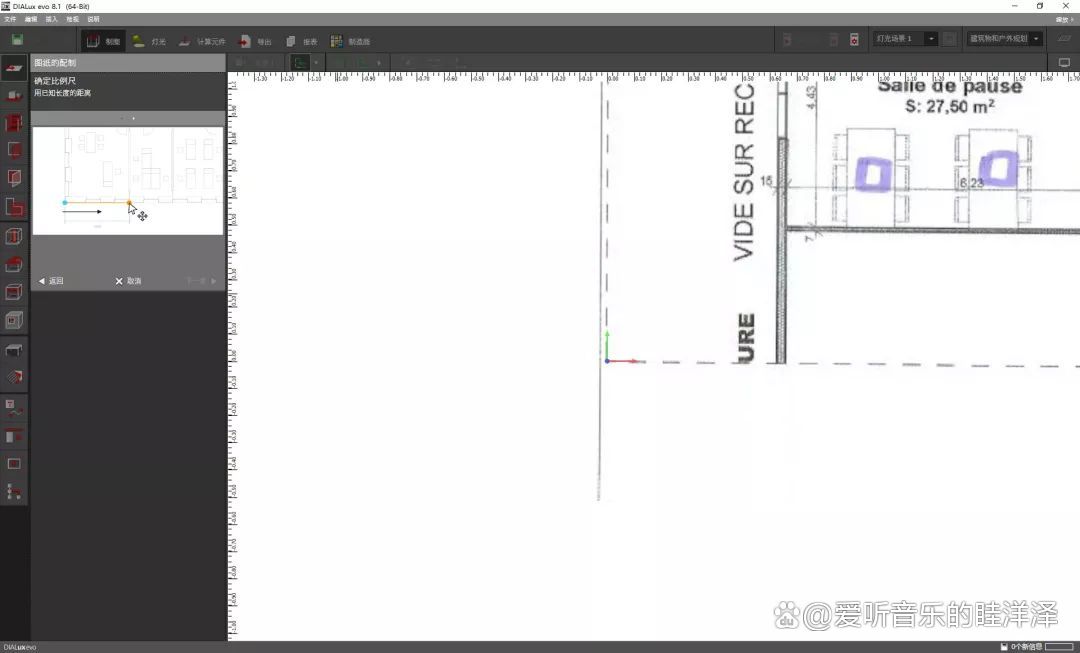Select the red copy-and-arrange tool in the sidebar
This screenshot has width=1080, height=653.
(x=14, y=435)
